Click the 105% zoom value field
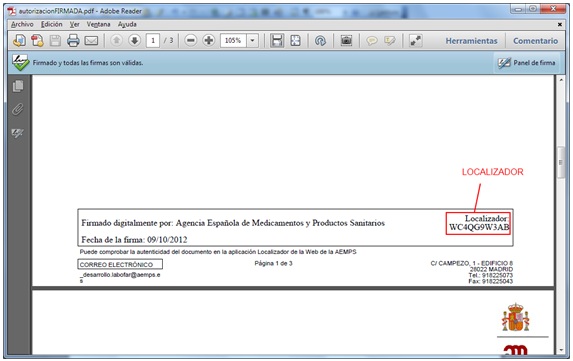The image size is (573, 361). tap(233, 40)
